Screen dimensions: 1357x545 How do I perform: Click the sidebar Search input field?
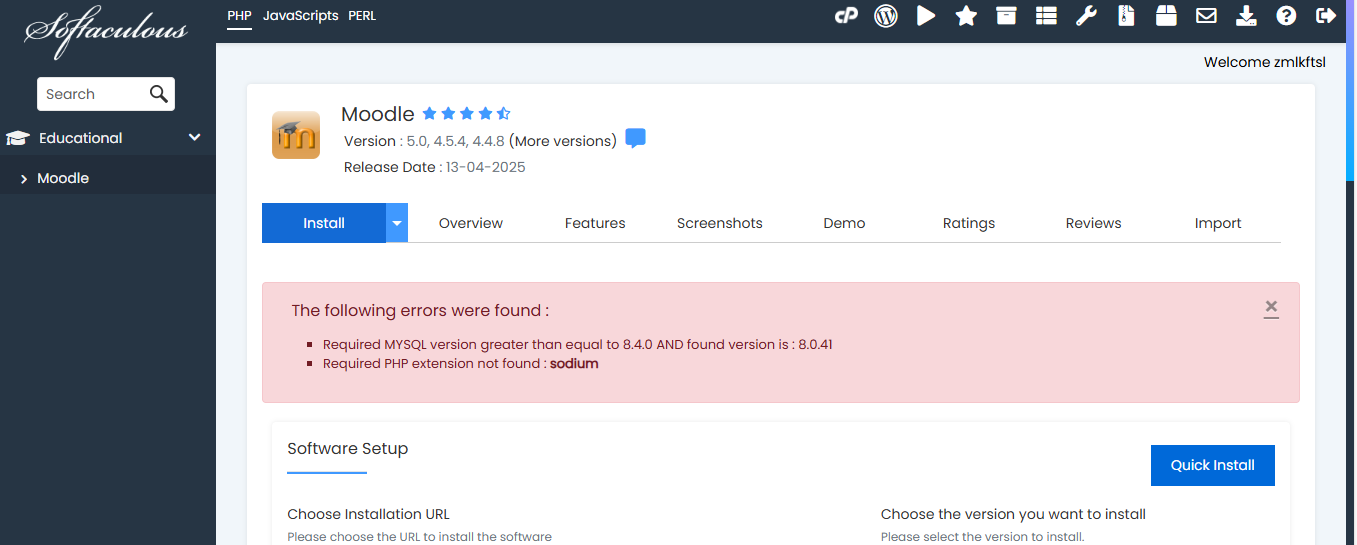point(93,94)
